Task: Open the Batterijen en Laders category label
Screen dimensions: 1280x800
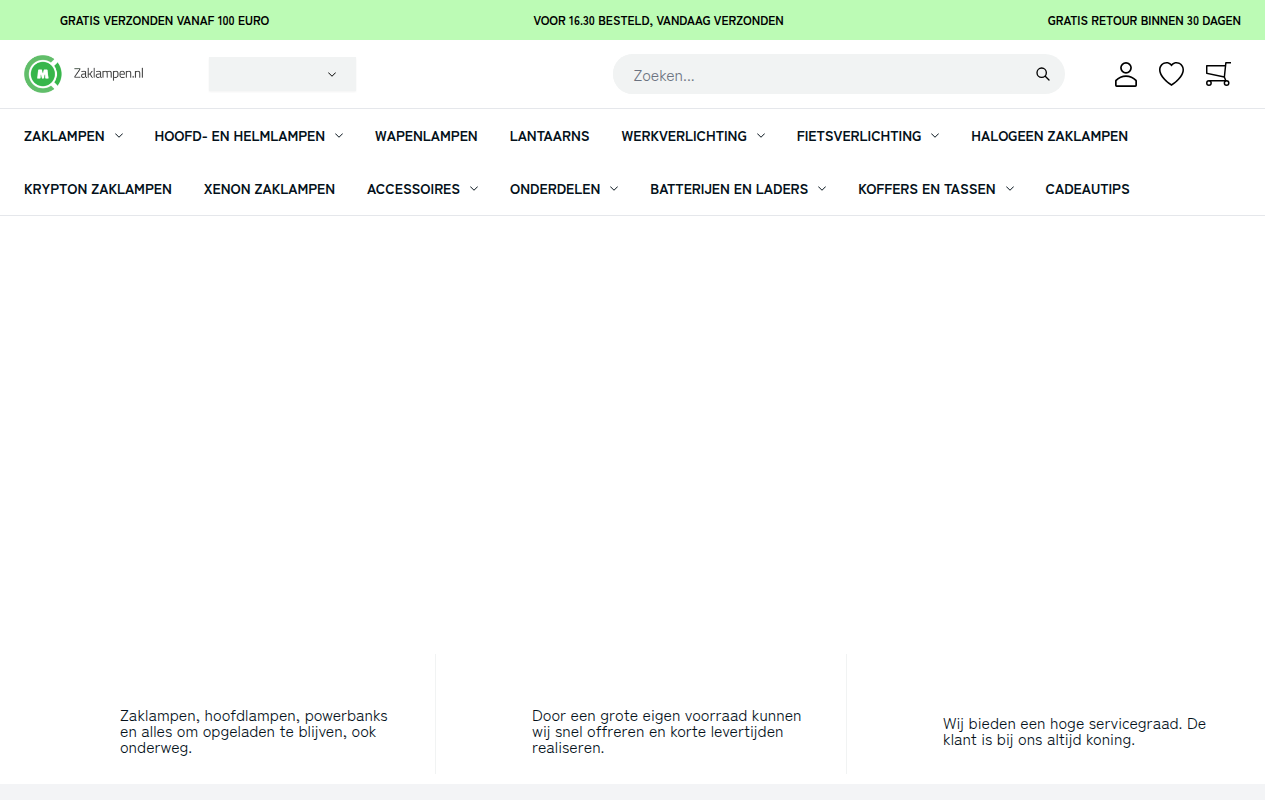Action: (x=729, y=189)
